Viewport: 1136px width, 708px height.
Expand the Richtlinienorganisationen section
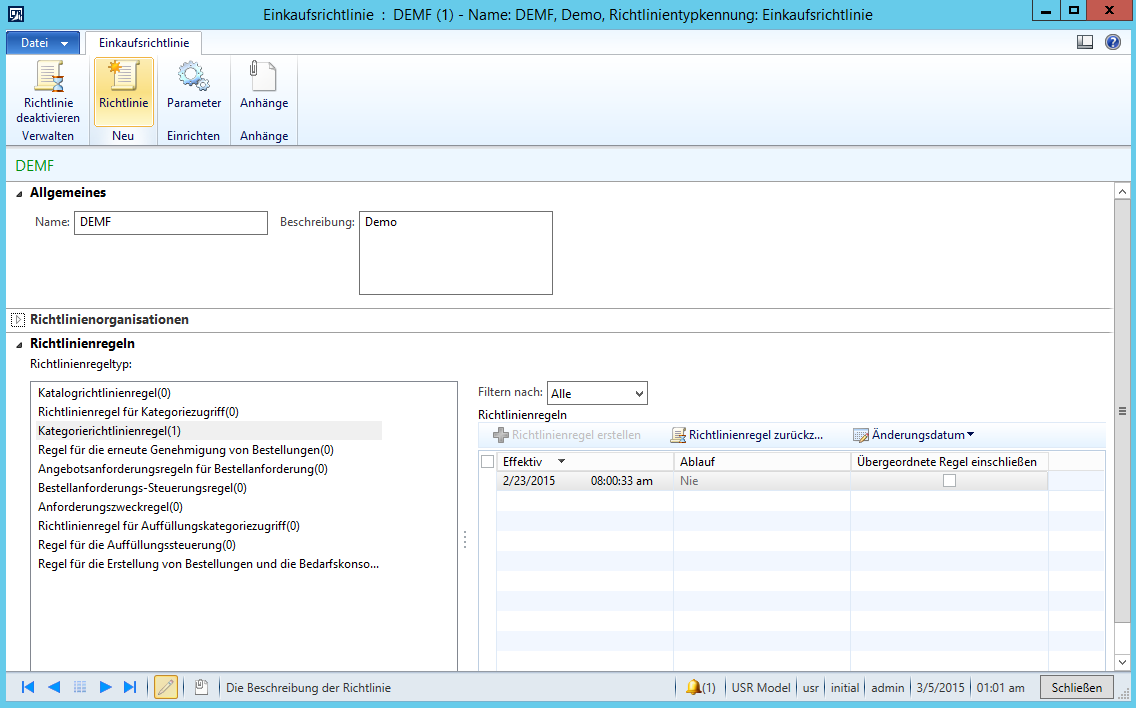[x=17, y=320]
